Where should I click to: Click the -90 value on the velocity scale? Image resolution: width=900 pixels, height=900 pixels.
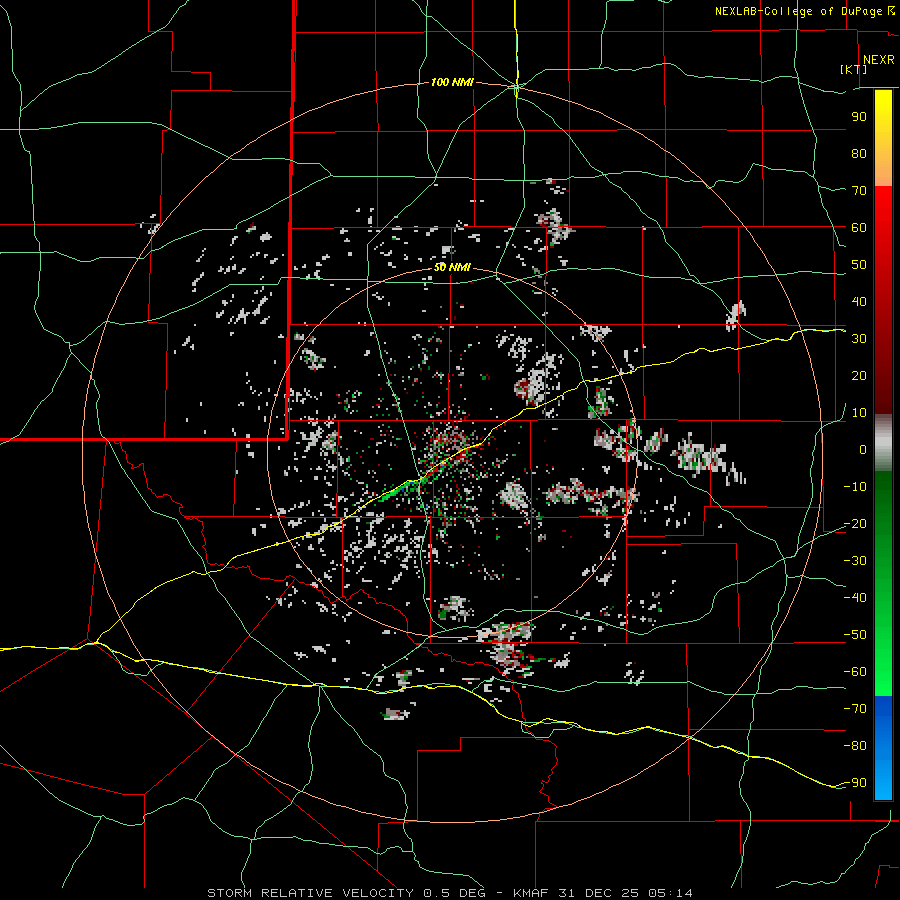(855, 783)
